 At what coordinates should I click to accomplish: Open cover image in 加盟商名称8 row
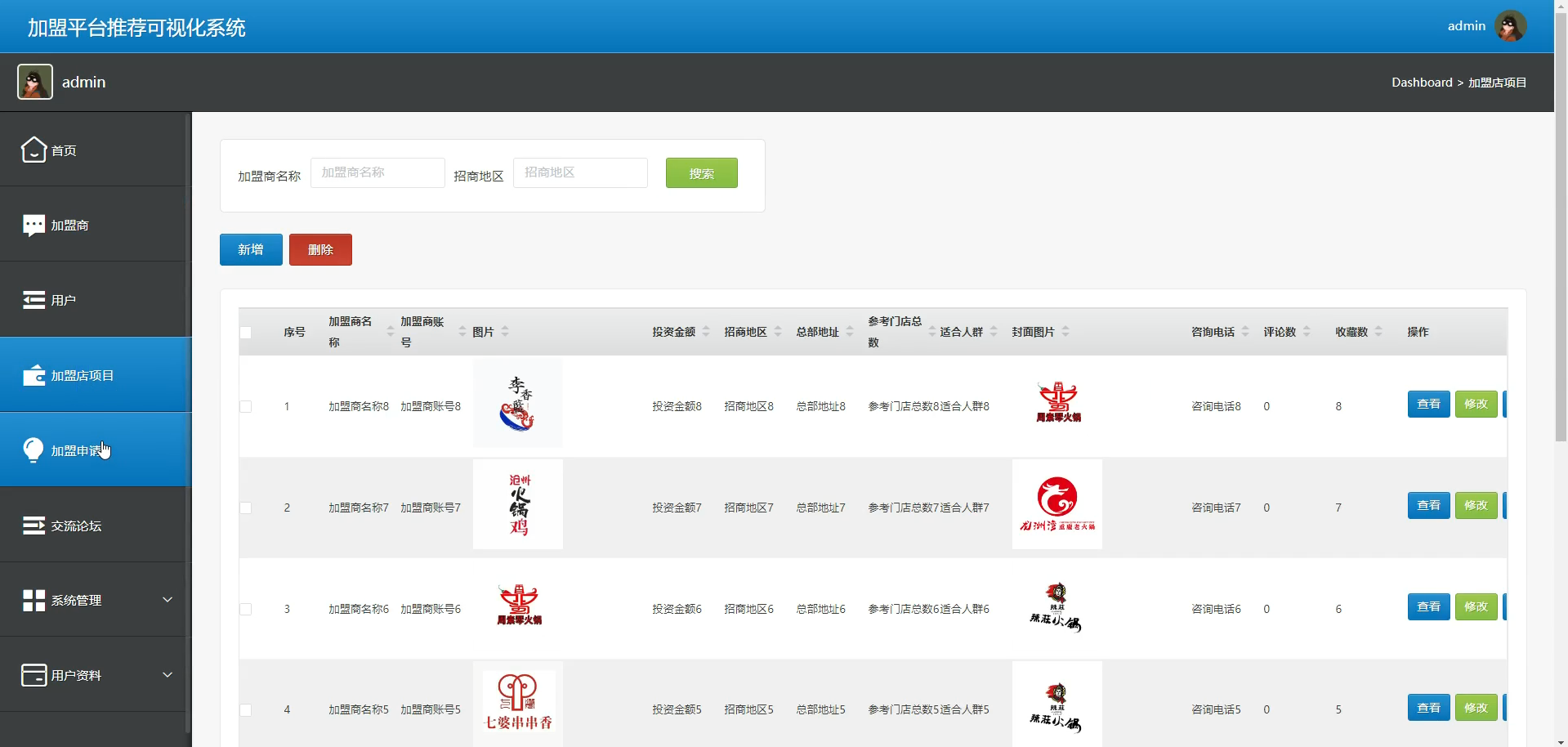pos(1057,402)
